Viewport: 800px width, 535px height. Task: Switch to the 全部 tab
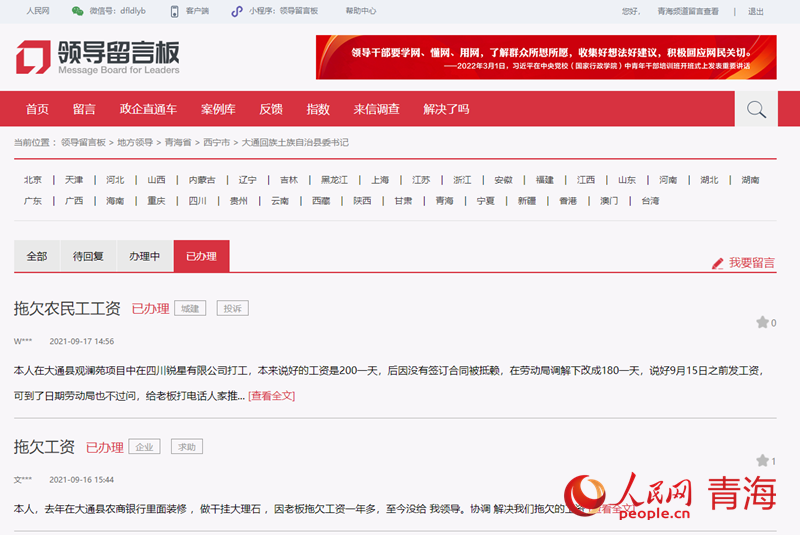click(37, 256)
